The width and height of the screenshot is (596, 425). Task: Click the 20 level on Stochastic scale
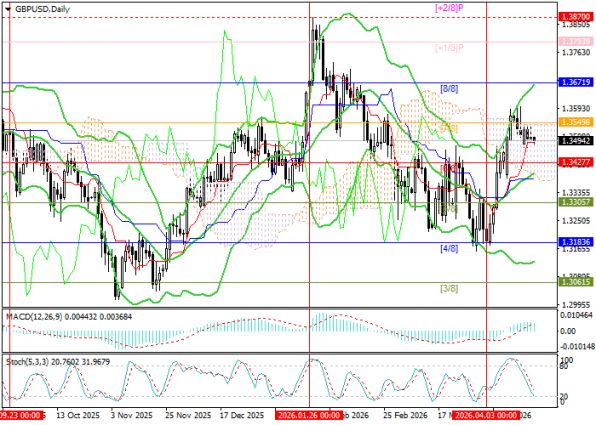565,396
